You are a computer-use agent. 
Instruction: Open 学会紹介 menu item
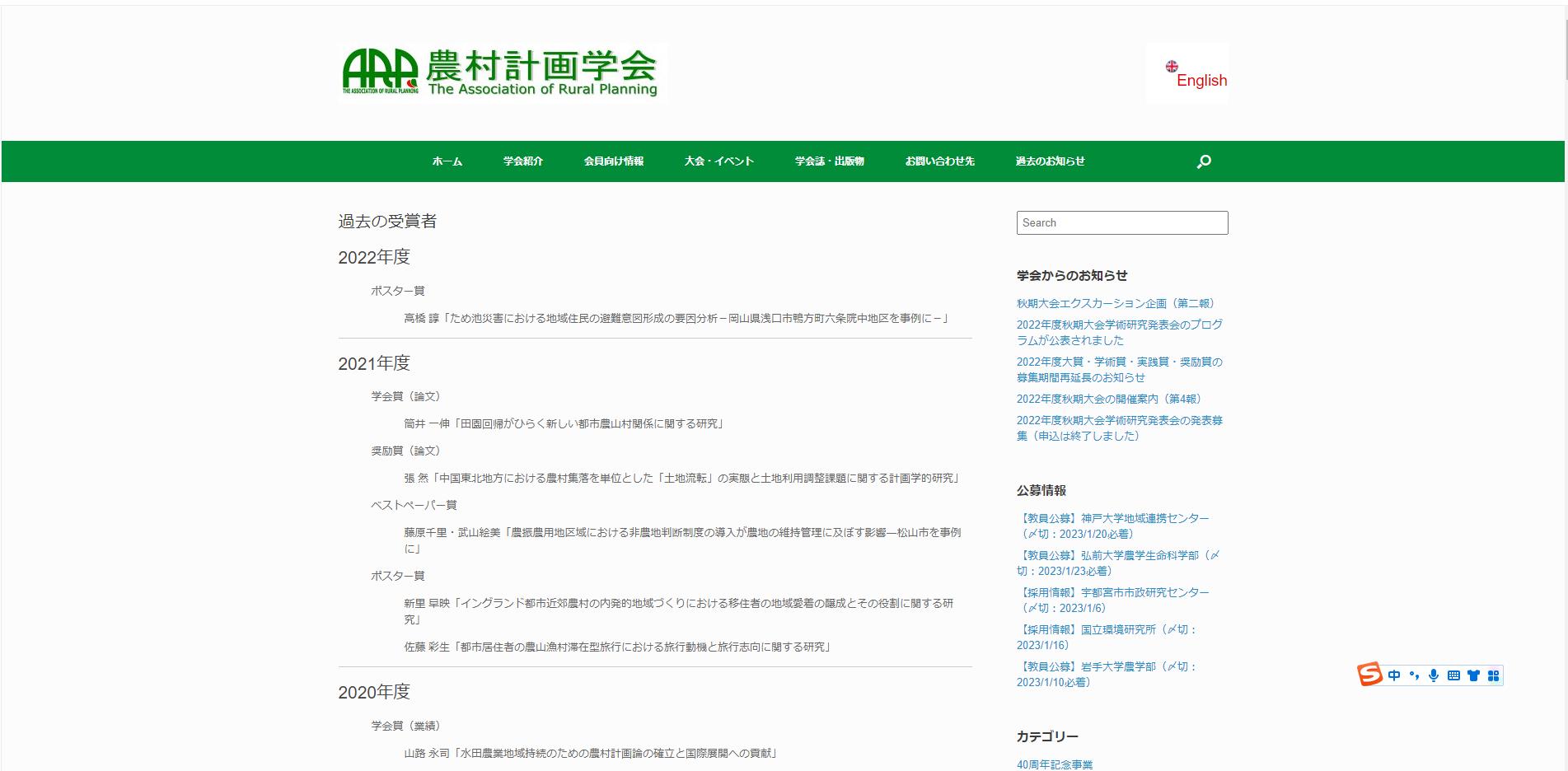click(523, 161)
